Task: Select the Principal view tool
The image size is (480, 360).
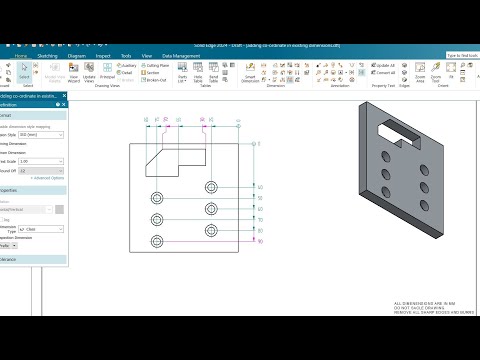Action: 107,71
